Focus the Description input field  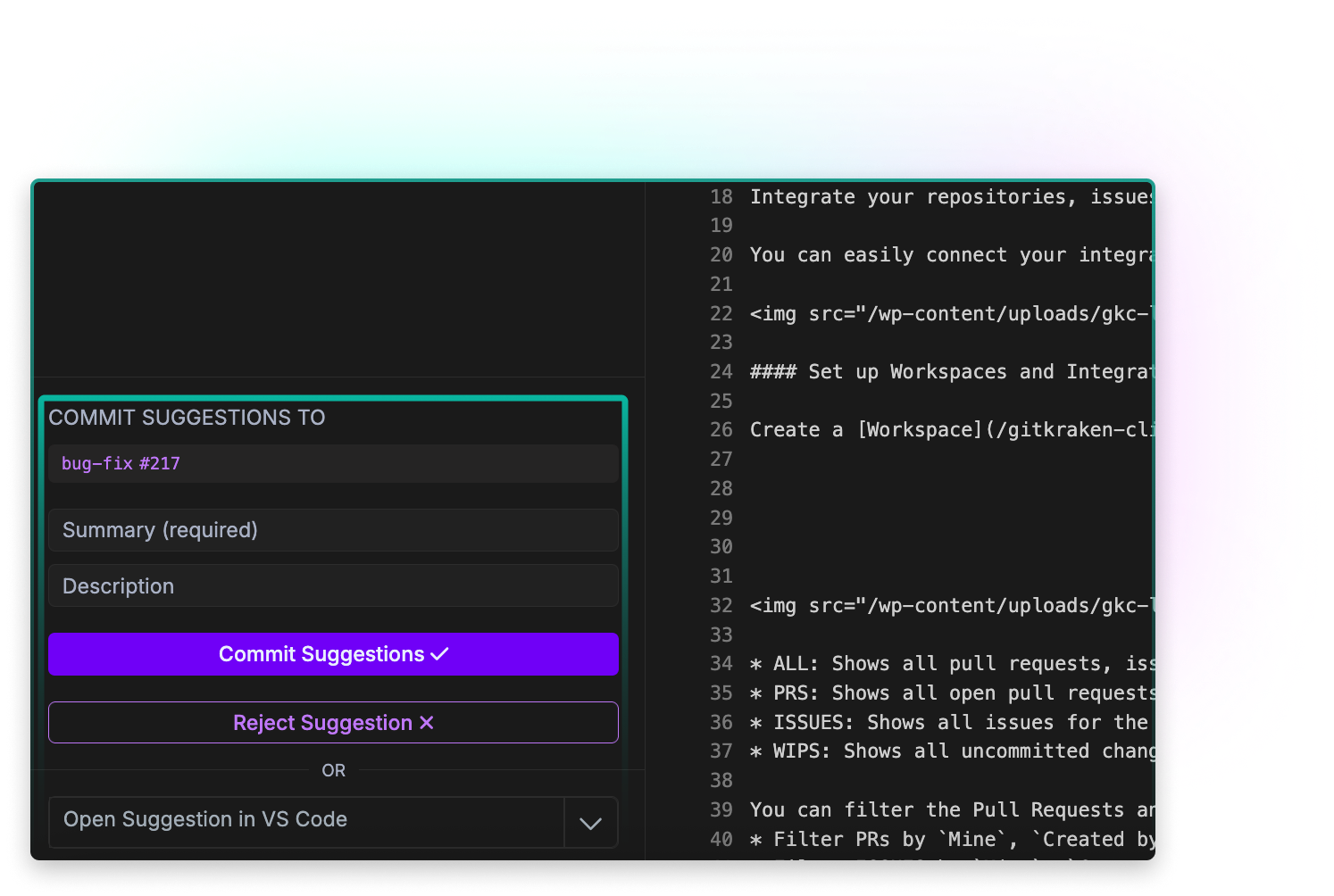333,585
